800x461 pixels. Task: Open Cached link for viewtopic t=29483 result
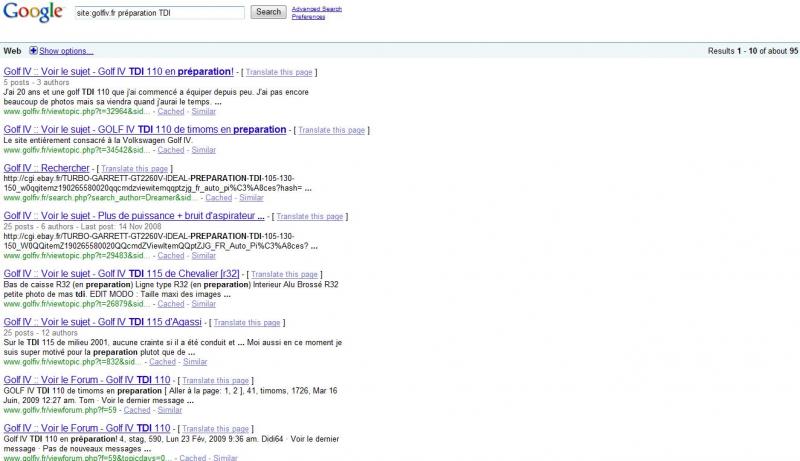coord(171,255)
